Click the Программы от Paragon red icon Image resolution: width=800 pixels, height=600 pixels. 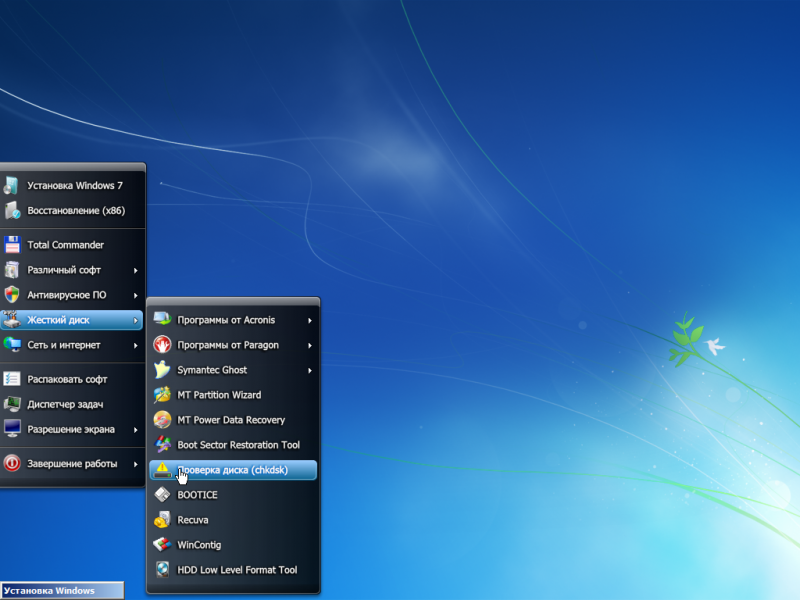tap(162, 345)
